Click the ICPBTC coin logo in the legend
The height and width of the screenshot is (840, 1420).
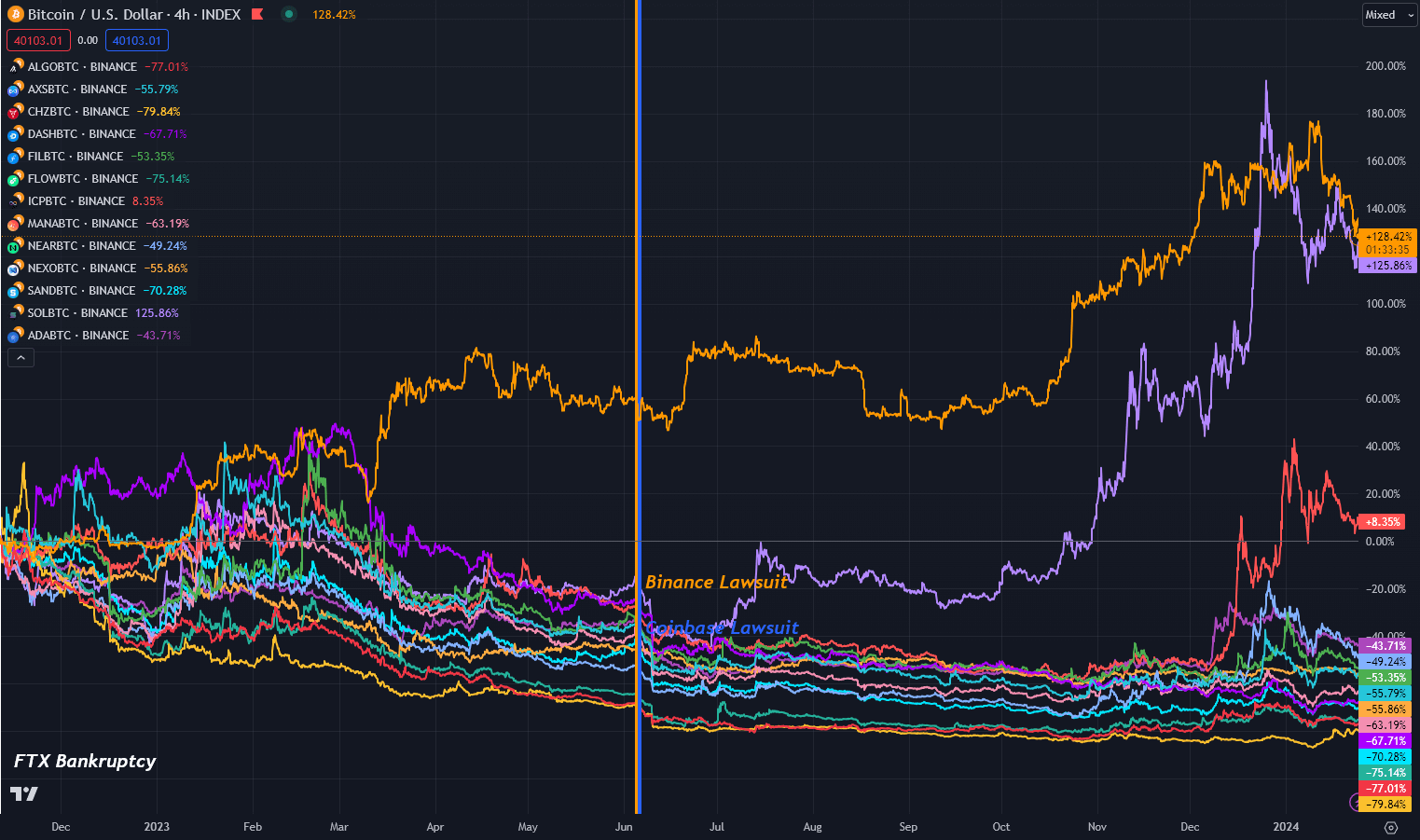click(x=15, y=200)
